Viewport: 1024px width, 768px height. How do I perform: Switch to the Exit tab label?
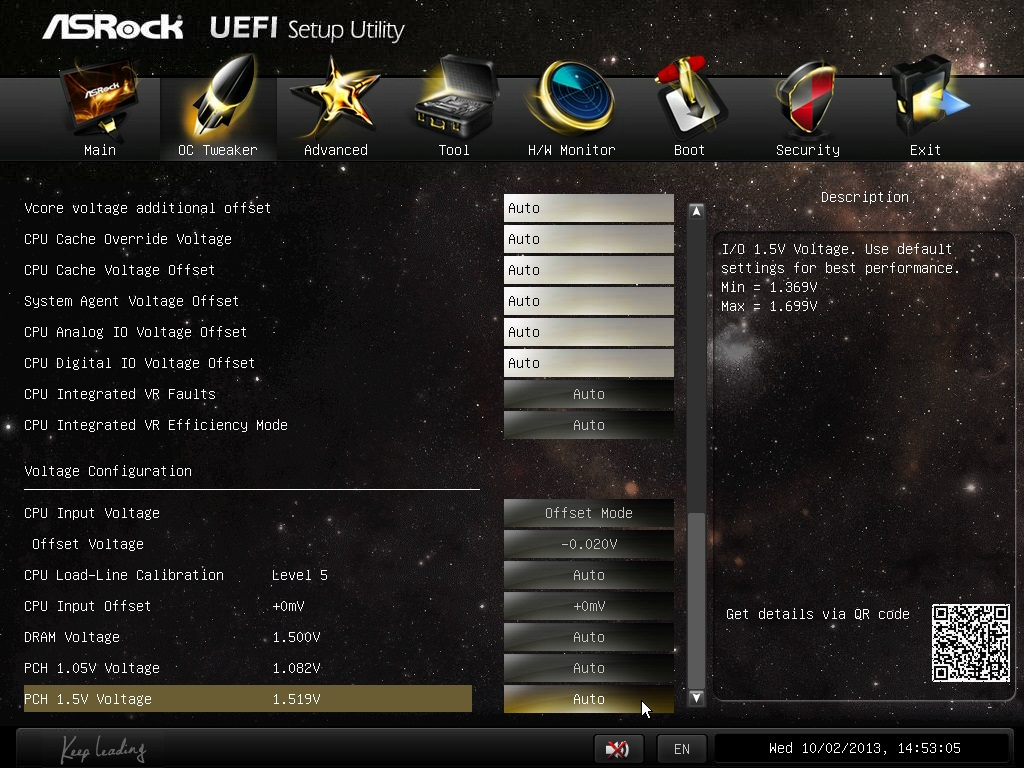(x=925, y=150)
